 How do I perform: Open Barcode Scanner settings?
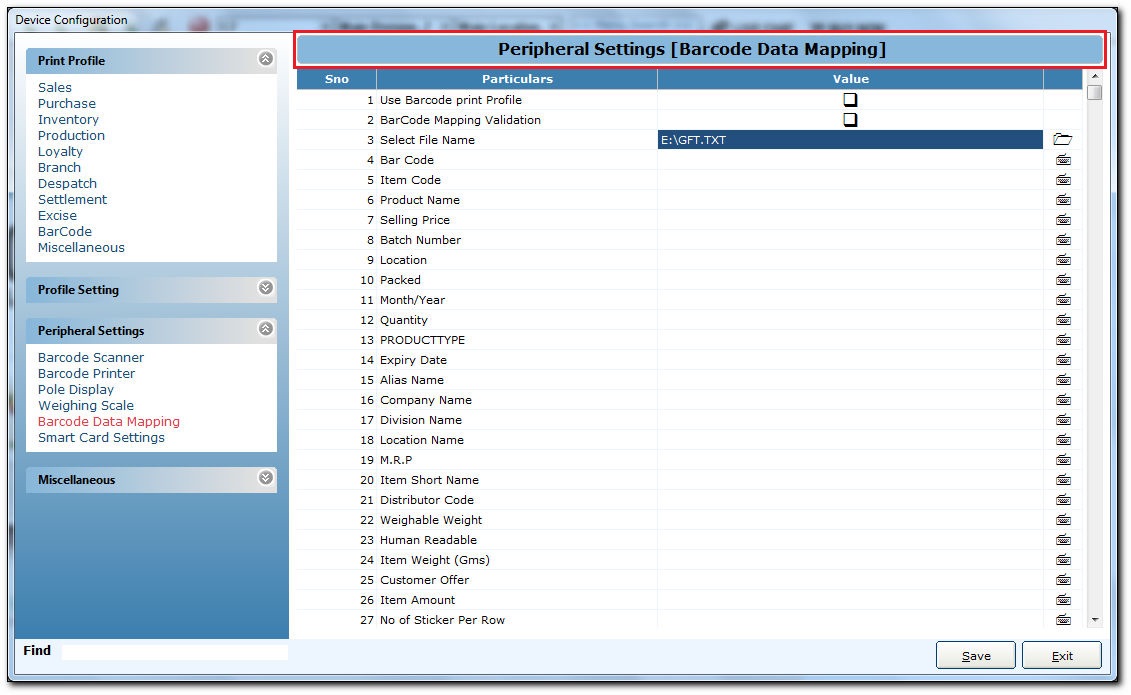click(x=91, y=358)
